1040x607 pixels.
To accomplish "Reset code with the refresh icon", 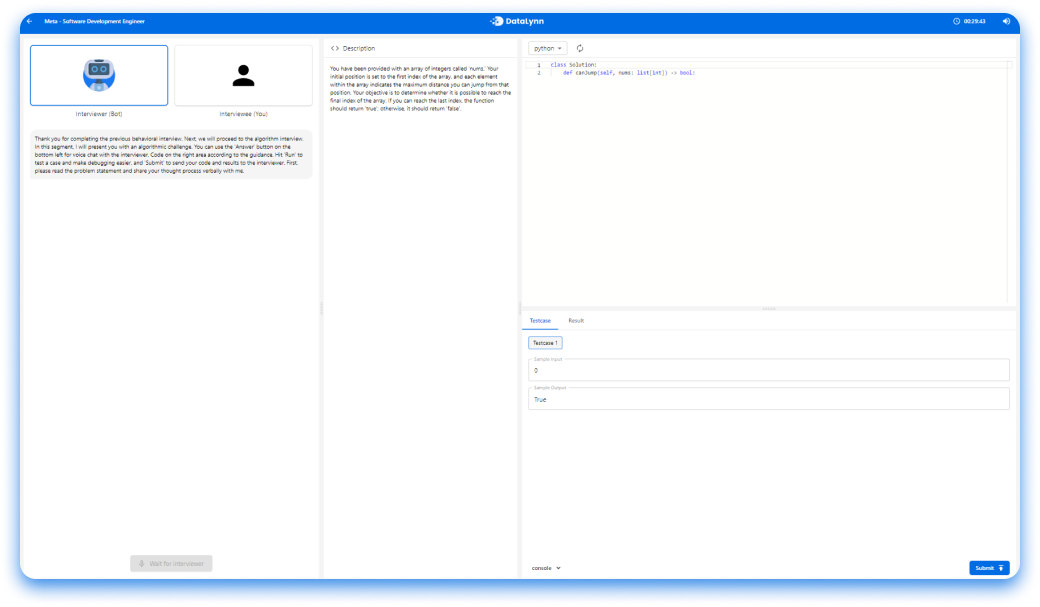I will 580,48.
